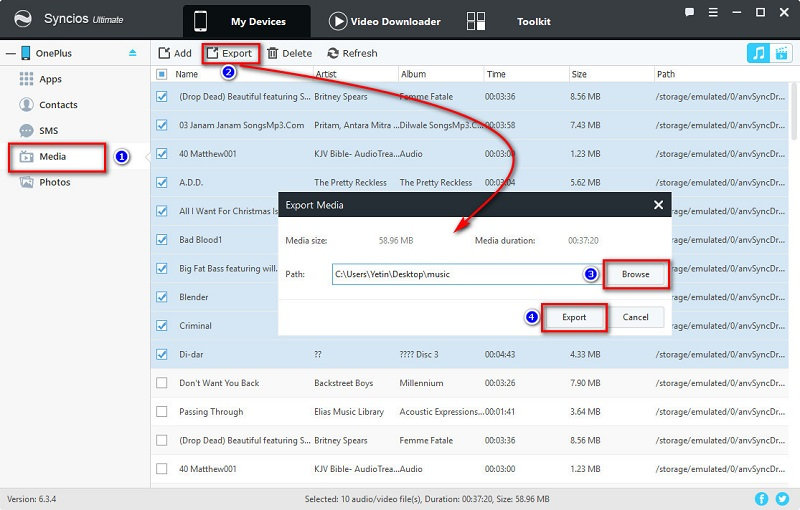This screenshot has width=800, height=510.
Task: Uncheck the first (Drop Dead) Beautiful row
Action: click(x=162, y=96)
